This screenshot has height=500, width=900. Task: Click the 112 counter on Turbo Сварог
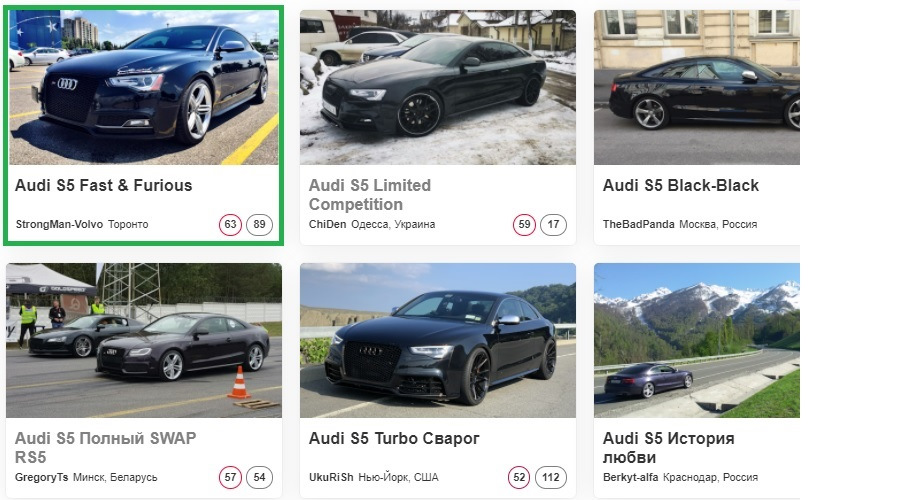tap(551, 478)
